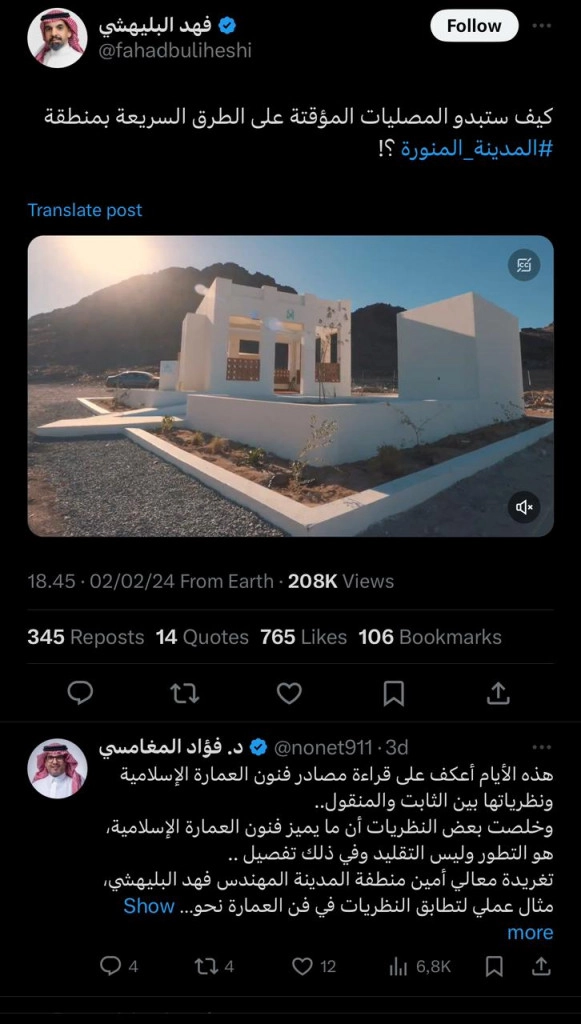Screen dimensions: 581x1024
Task: Like the main post
Action: (x=289, y=693)
